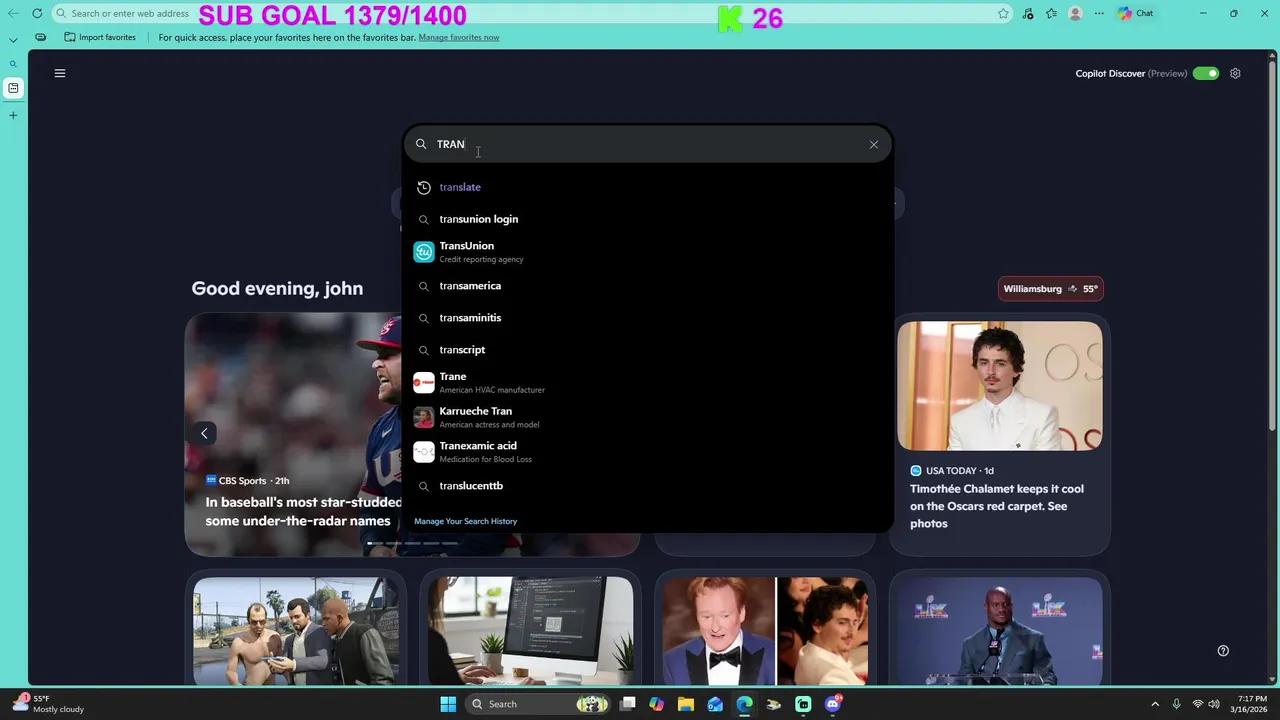Open Wi-Fi network tray icon
Screen dimensions: 1280x720
1198,704
